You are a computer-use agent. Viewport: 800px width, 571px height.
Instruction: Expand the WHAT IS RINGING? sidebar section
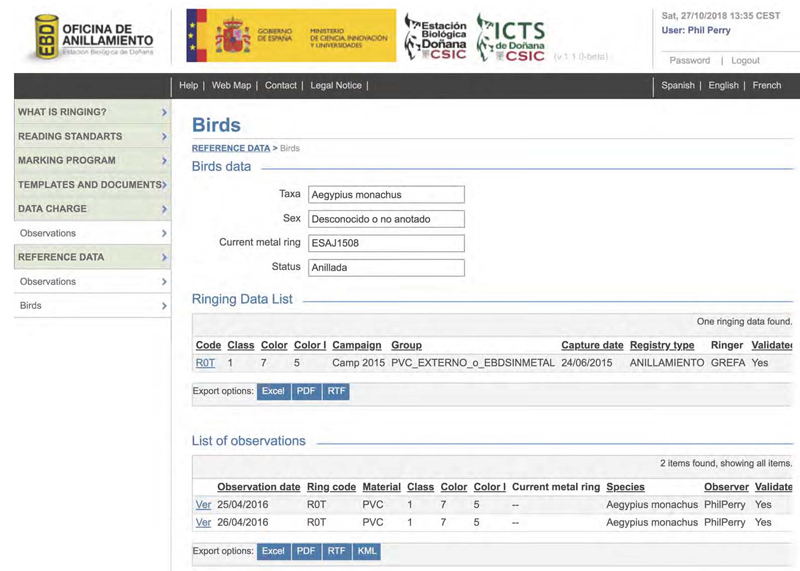(92, 112)
